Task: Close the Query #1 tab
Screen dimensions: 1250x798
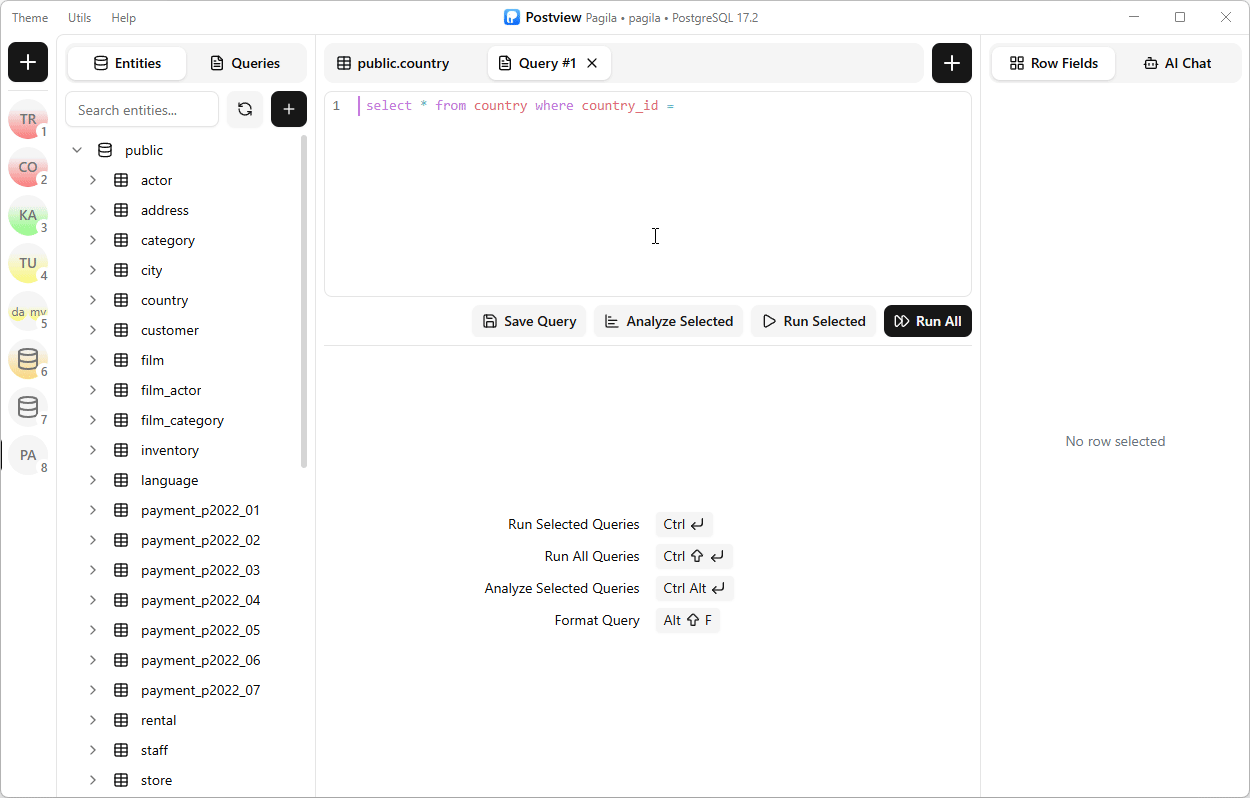Action: [x=592, y=63]
